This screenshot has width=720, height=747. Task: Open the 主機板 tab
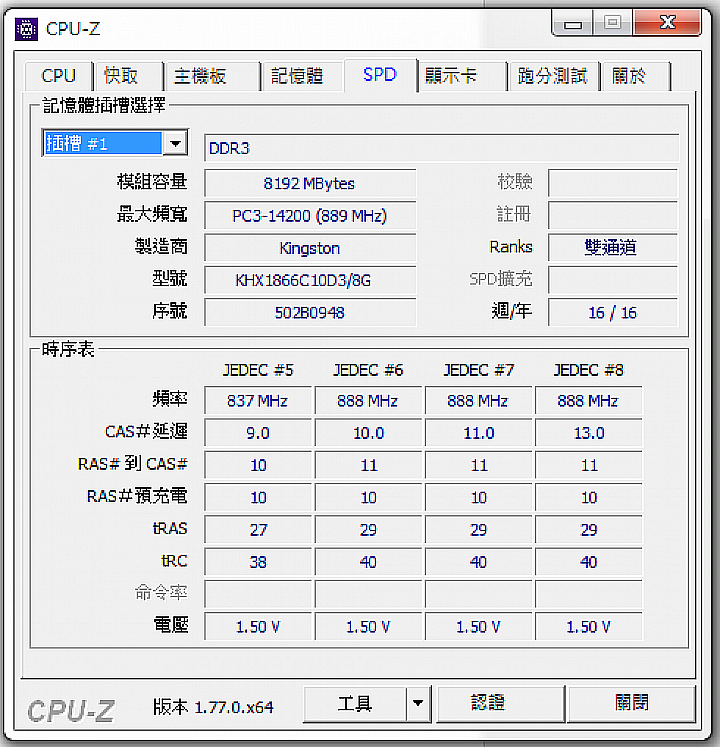pos(212,76)
